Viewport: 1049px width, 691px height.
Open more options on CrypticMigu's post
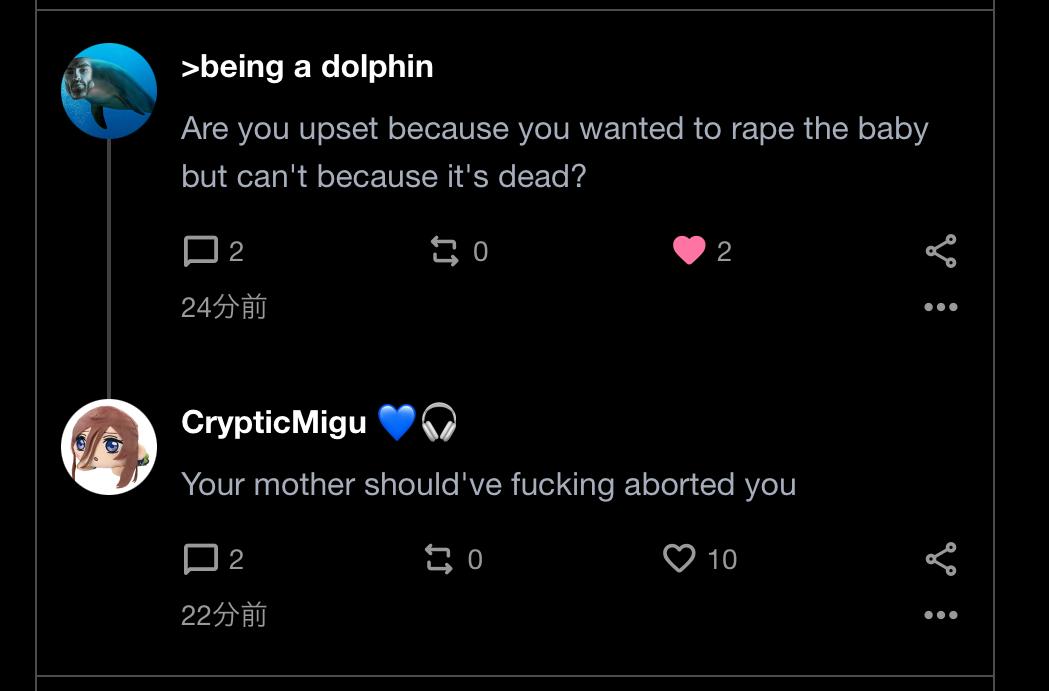[x=941, y=615]
